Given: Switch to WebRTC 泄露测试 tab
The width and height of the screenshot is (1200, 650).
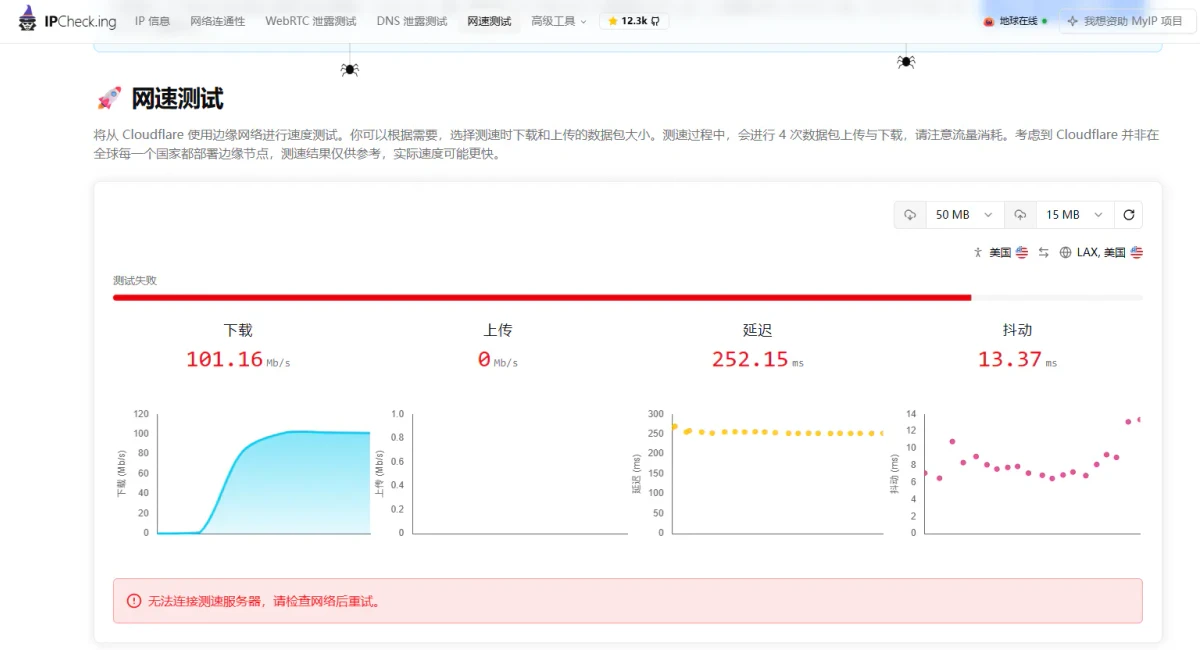Looking at the screenshot, I should (x=310, y=21).
